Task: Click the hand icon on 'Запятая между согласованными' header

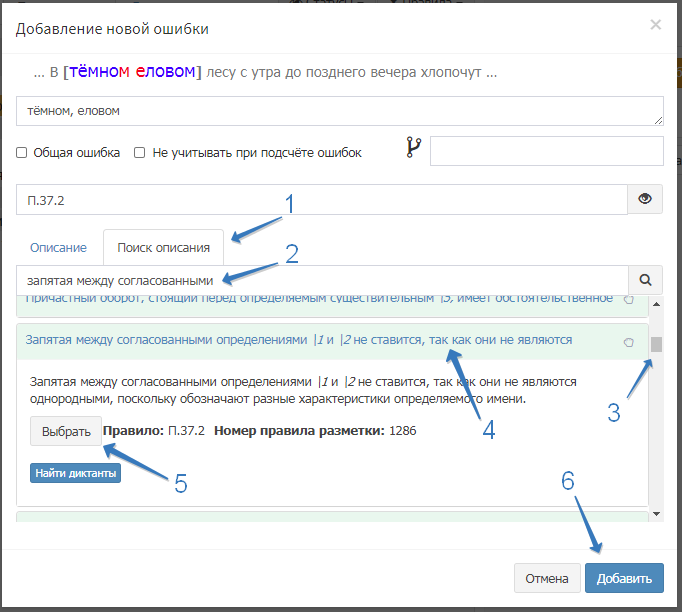Action: 628,342
